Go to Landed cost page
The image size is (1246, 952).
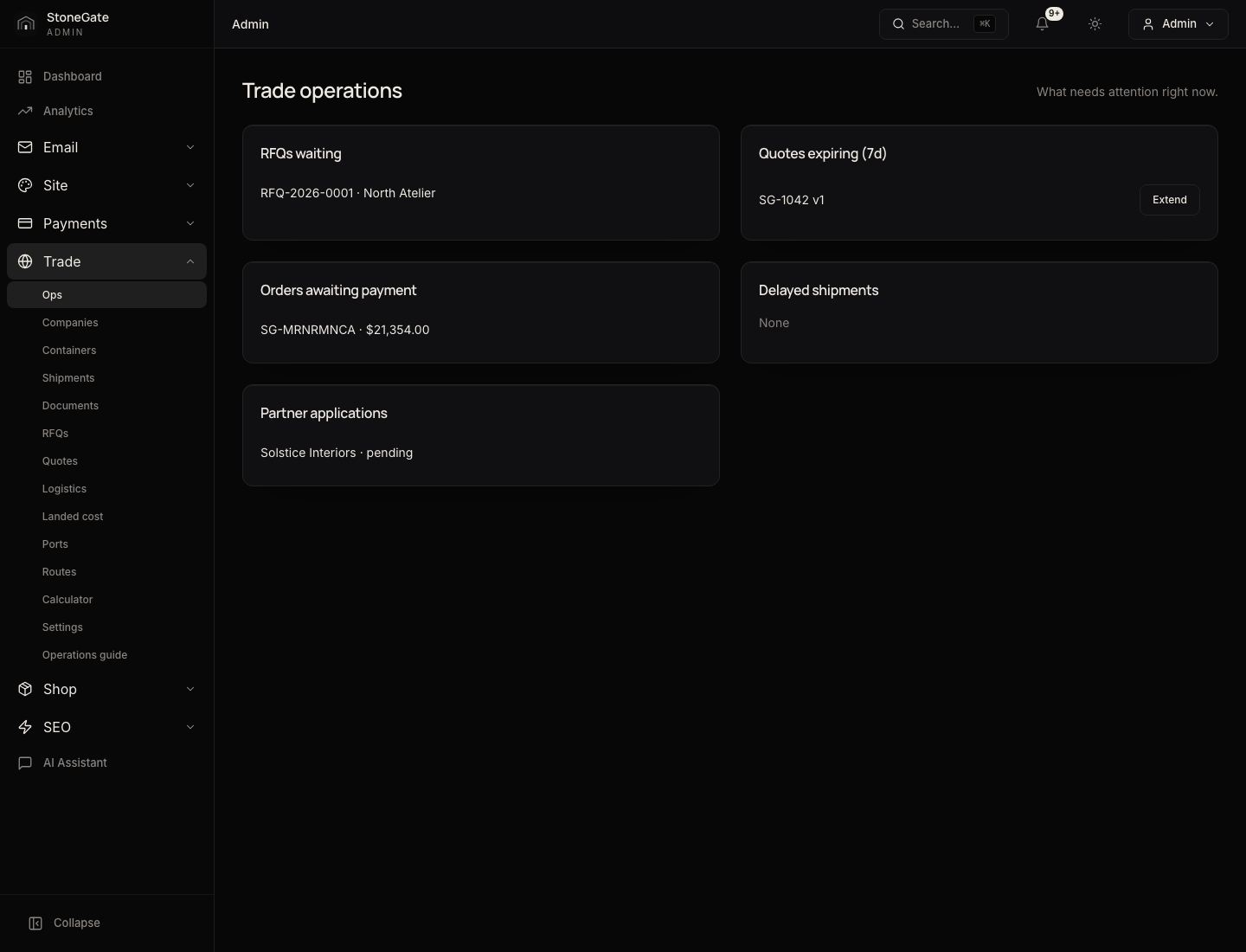(106, 517)
